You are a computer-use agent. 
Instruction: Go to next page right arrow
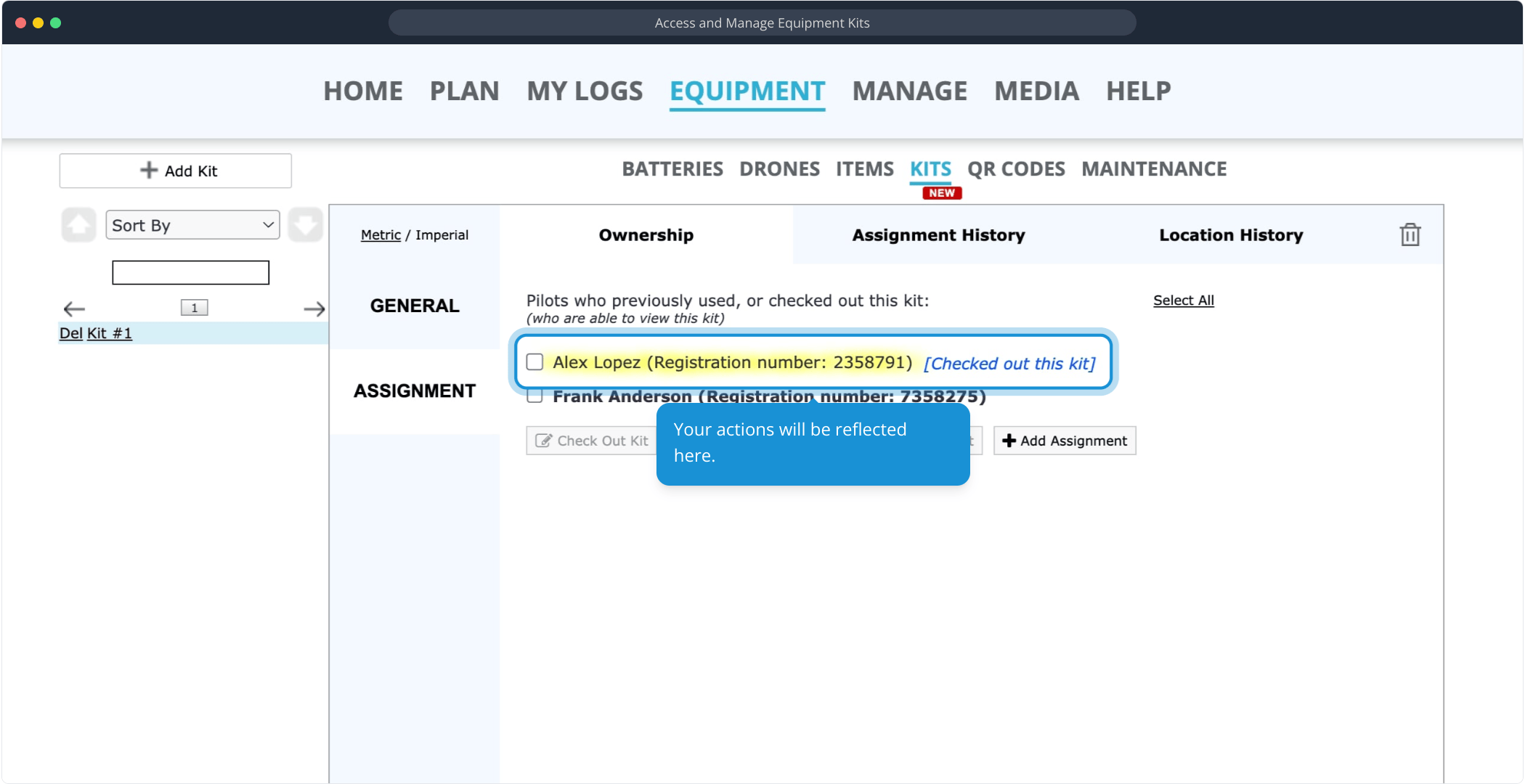point(314,309)
